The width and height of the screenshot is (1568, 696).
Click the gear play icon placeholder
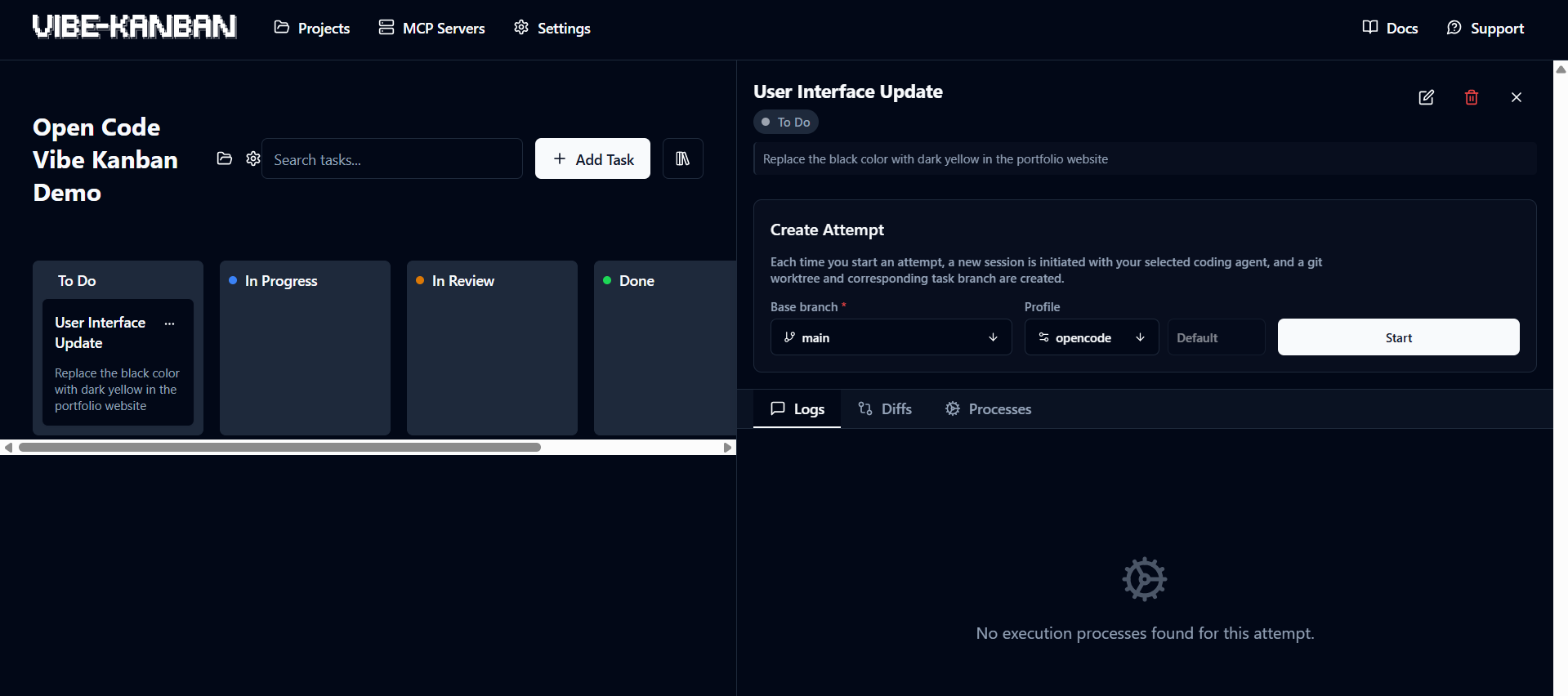pyautogui.click(x=1145, y=579)
